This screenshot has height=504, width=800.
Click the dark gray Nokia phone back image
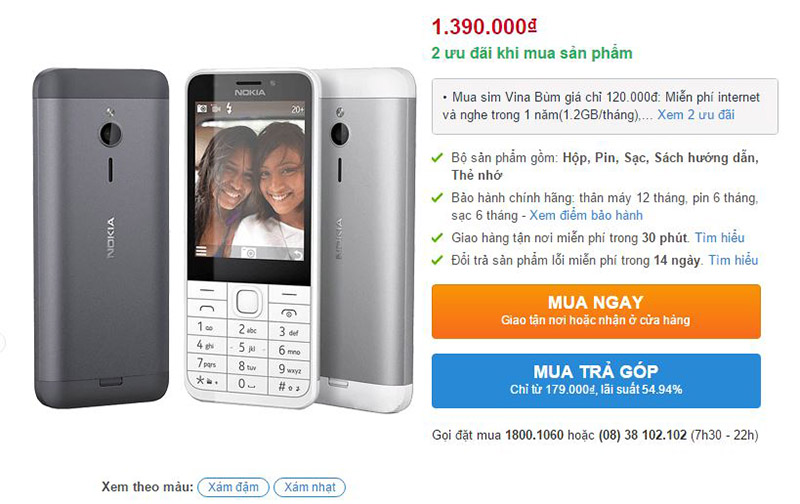(x=101, y=238)
